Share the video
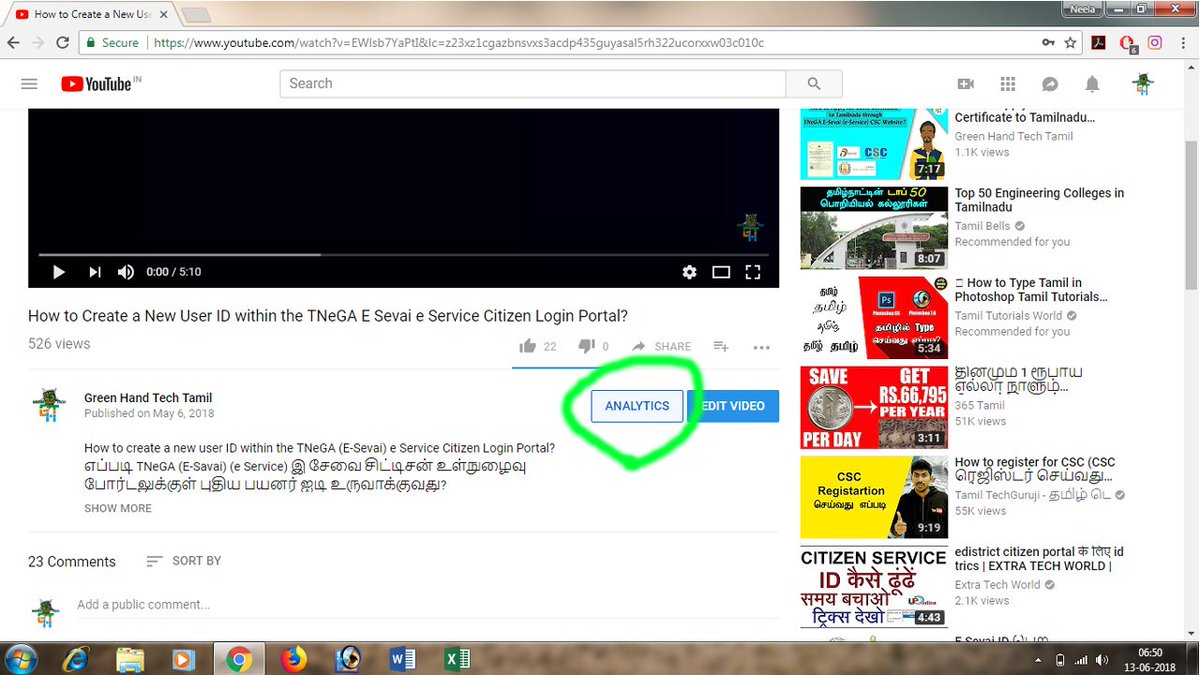This screenshot has height=675, width=1200. [x=661, y=346]
